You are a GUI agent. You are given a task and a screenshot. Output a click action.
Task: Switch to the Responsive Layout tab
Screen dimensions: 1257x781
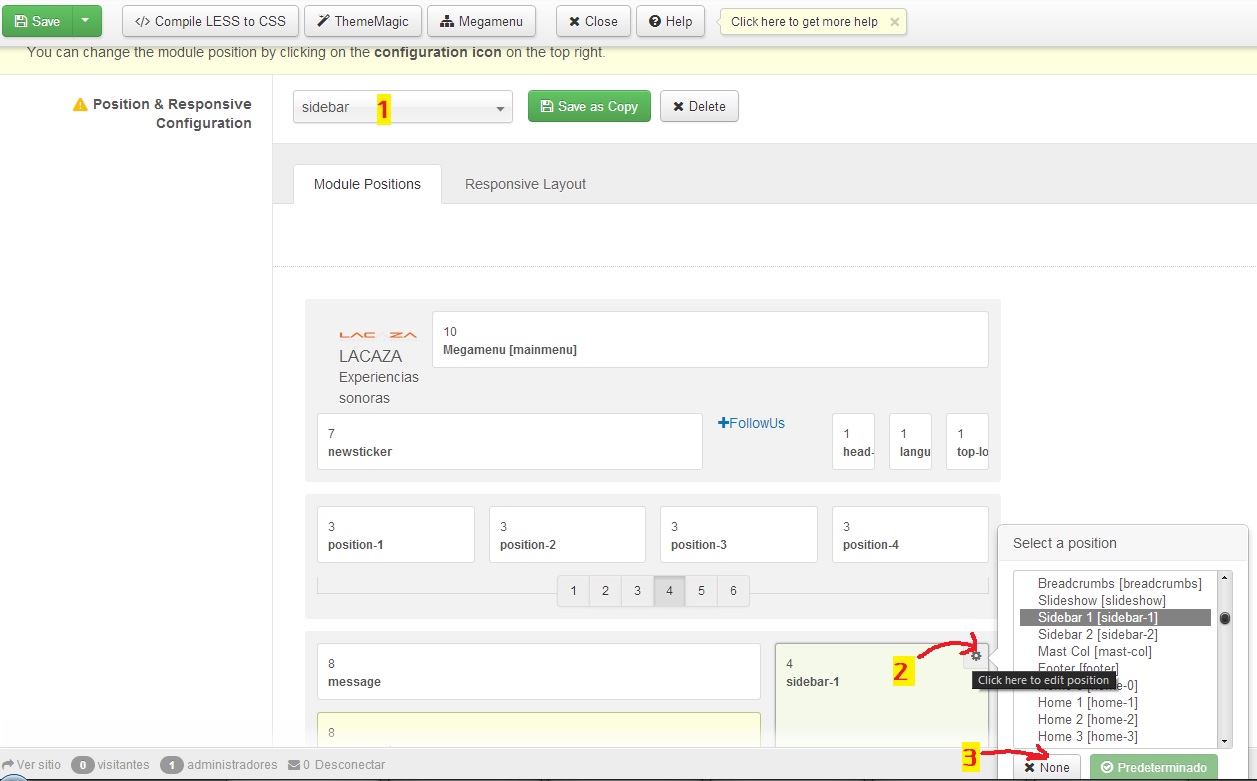click(525, 184)
